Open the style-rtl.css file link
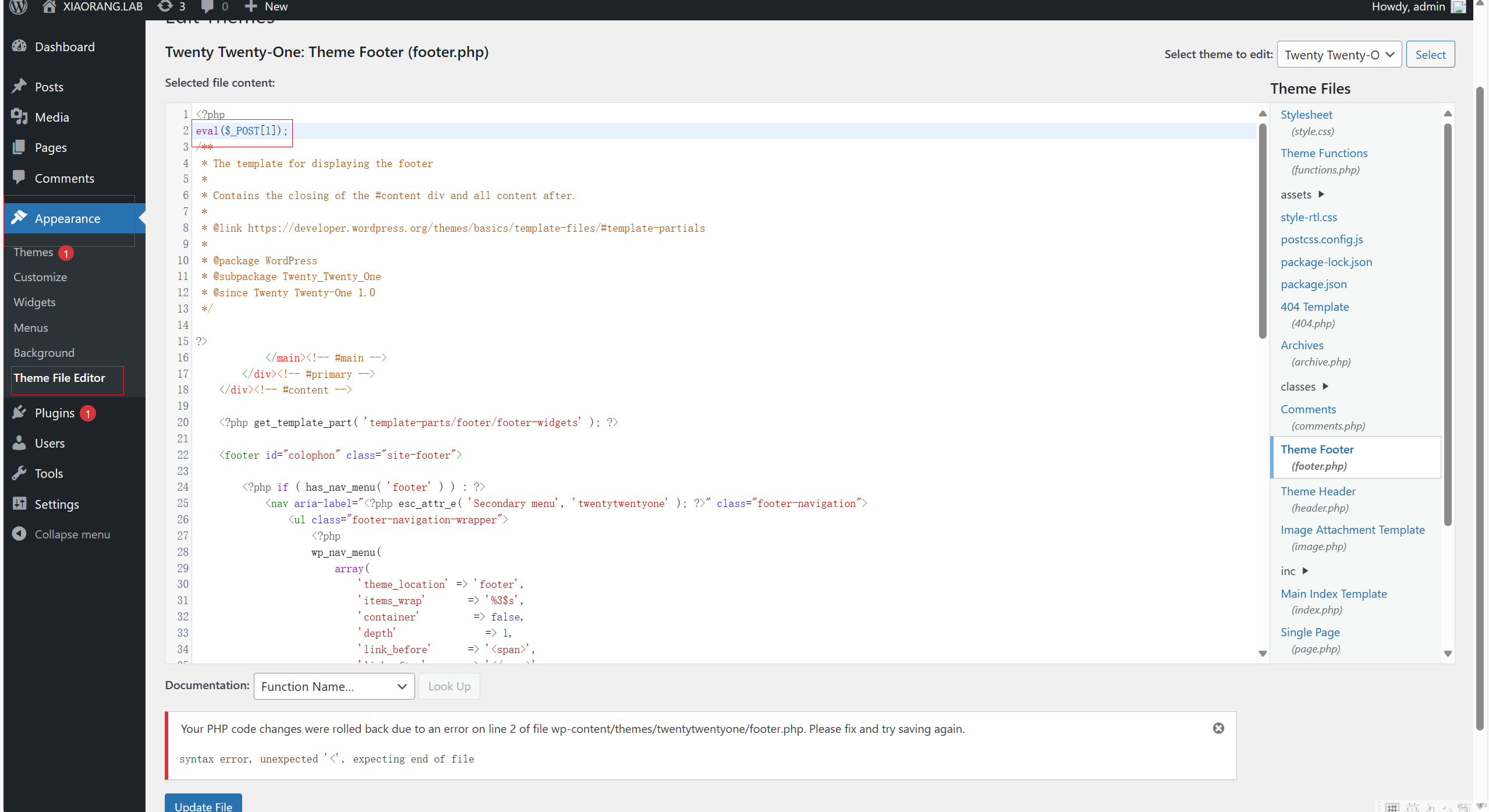Screen dimensions: 1489x812 tap(1309, 217)
